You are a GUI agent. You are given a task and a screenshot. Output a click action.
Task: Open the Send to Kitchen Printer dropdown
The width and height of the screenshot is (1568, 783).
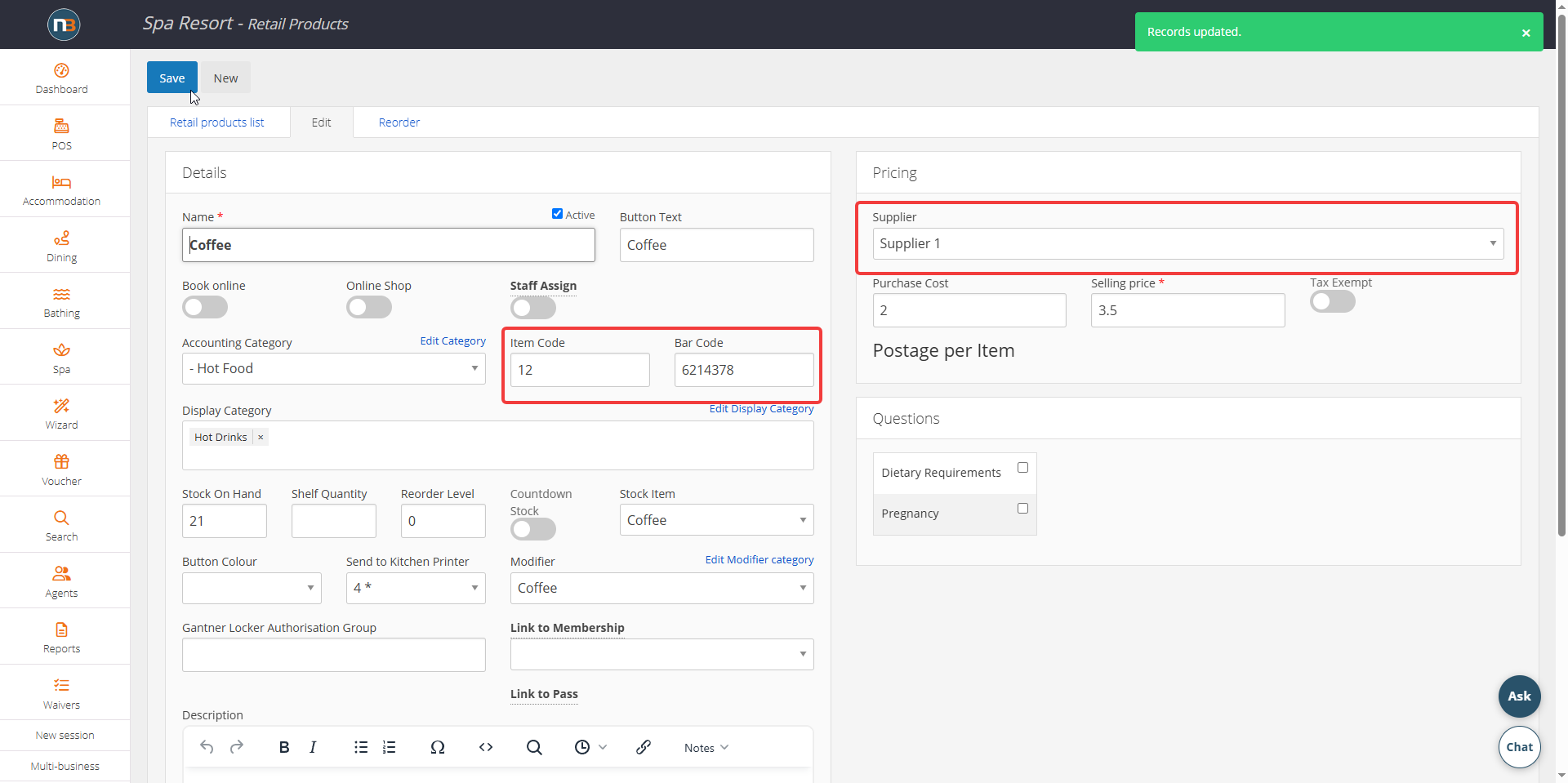tap(416, 588)
